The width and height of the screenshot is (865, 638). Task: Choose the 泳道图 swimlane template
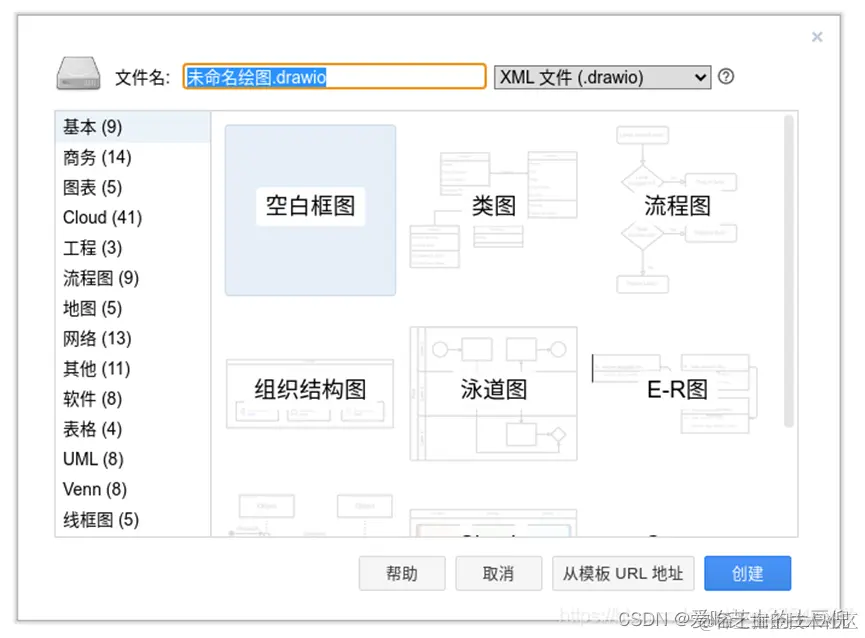tap(494, 393)
